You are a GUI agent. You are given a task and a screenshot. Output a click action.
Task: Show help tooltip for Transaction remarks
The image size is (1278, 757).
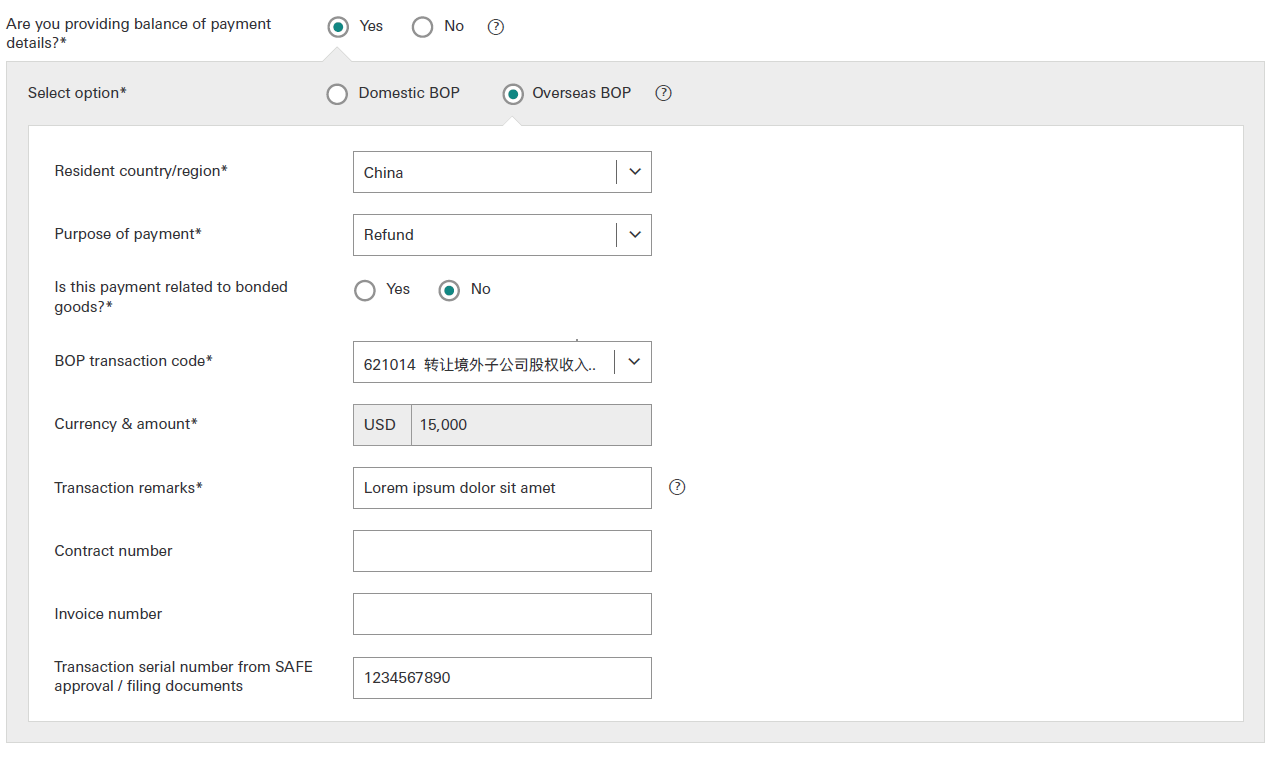pos(677,487)
